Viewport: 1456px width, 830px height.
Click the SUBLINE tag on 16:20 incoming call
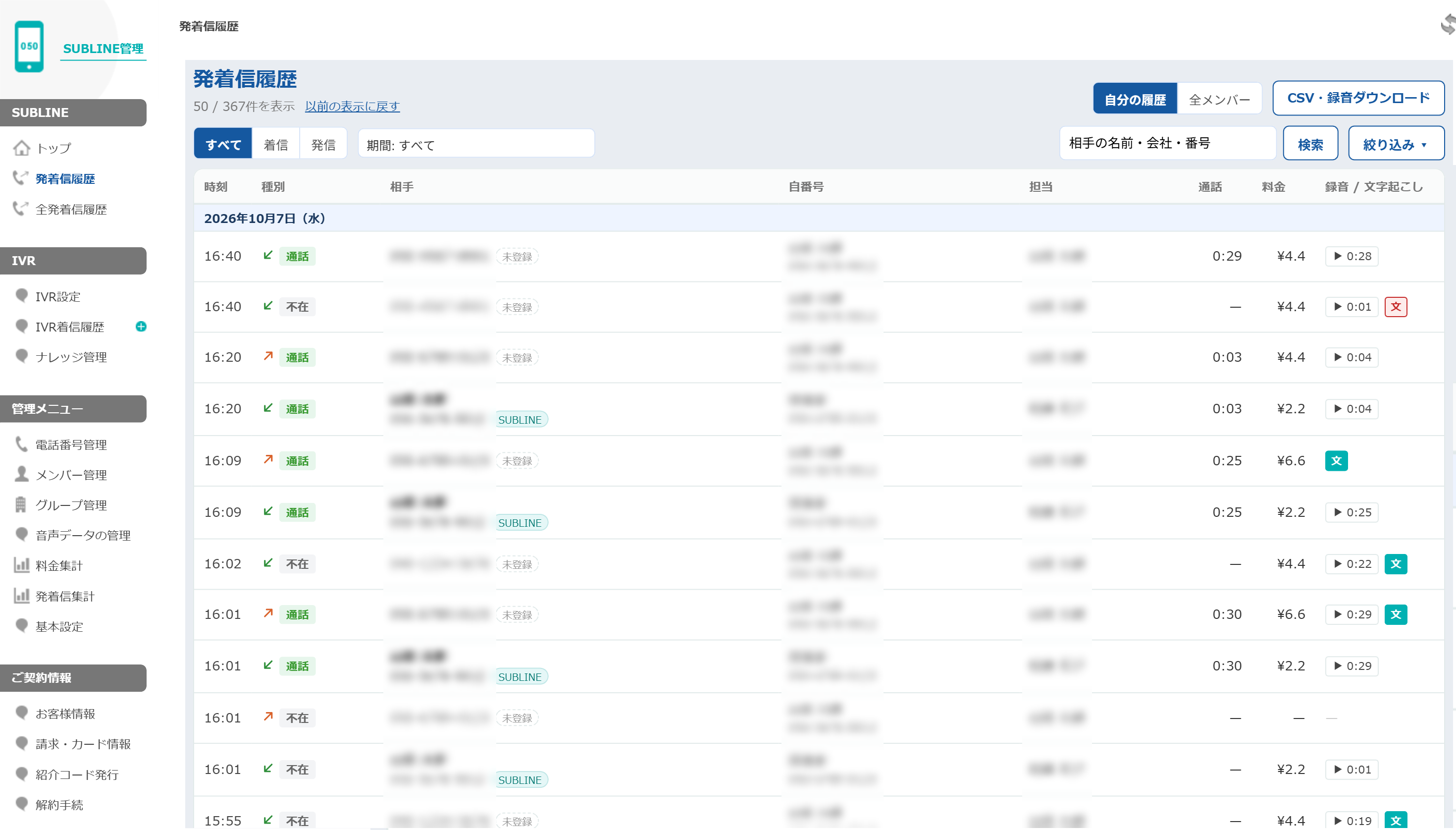tap(520, 420)
